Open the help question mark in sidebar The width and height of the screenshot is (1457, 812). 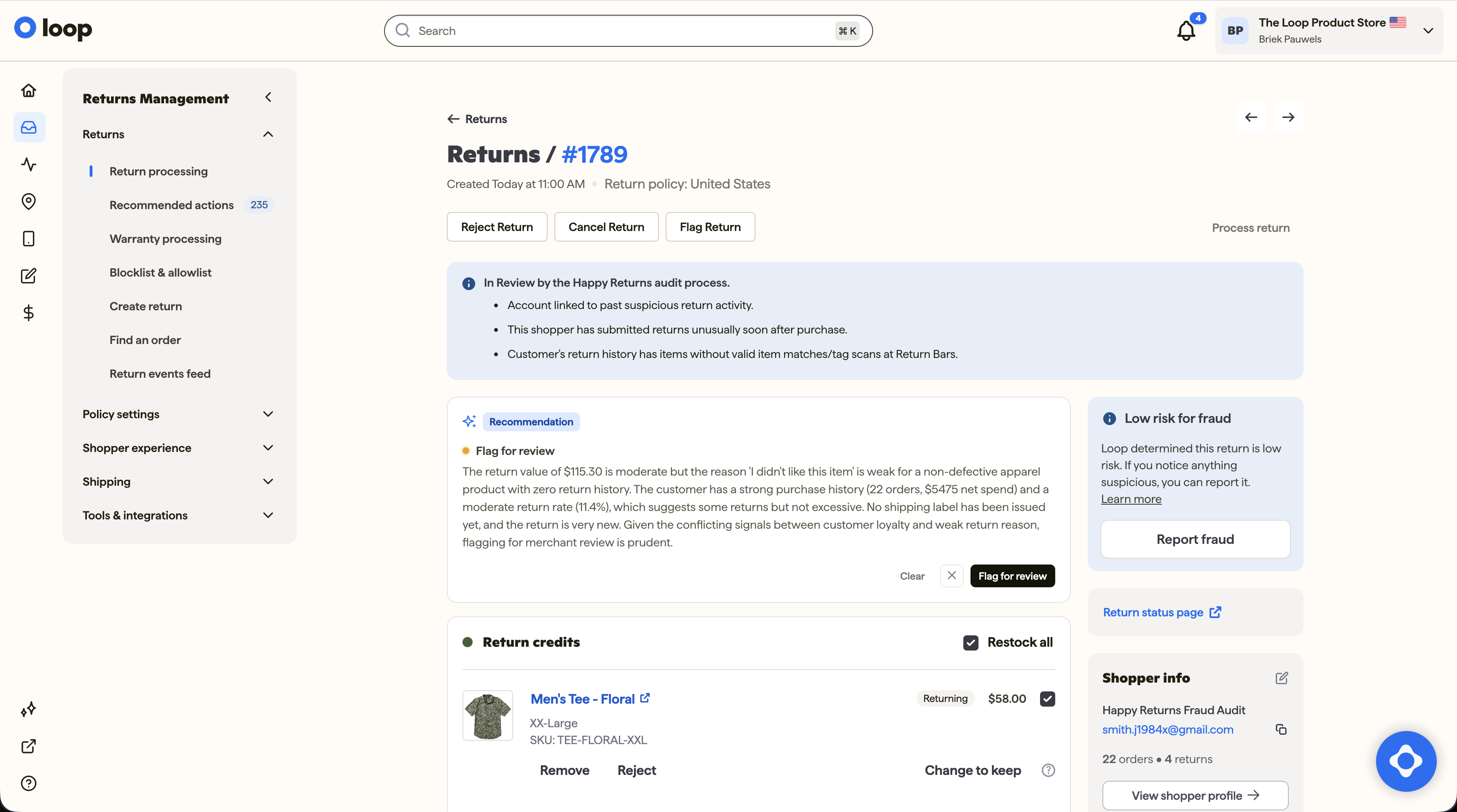(x=29, y=783)
